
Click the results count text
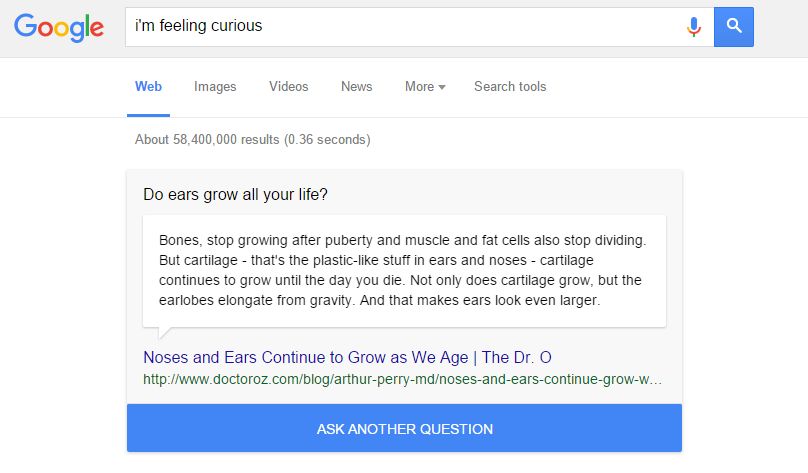(x=252, y=140)
